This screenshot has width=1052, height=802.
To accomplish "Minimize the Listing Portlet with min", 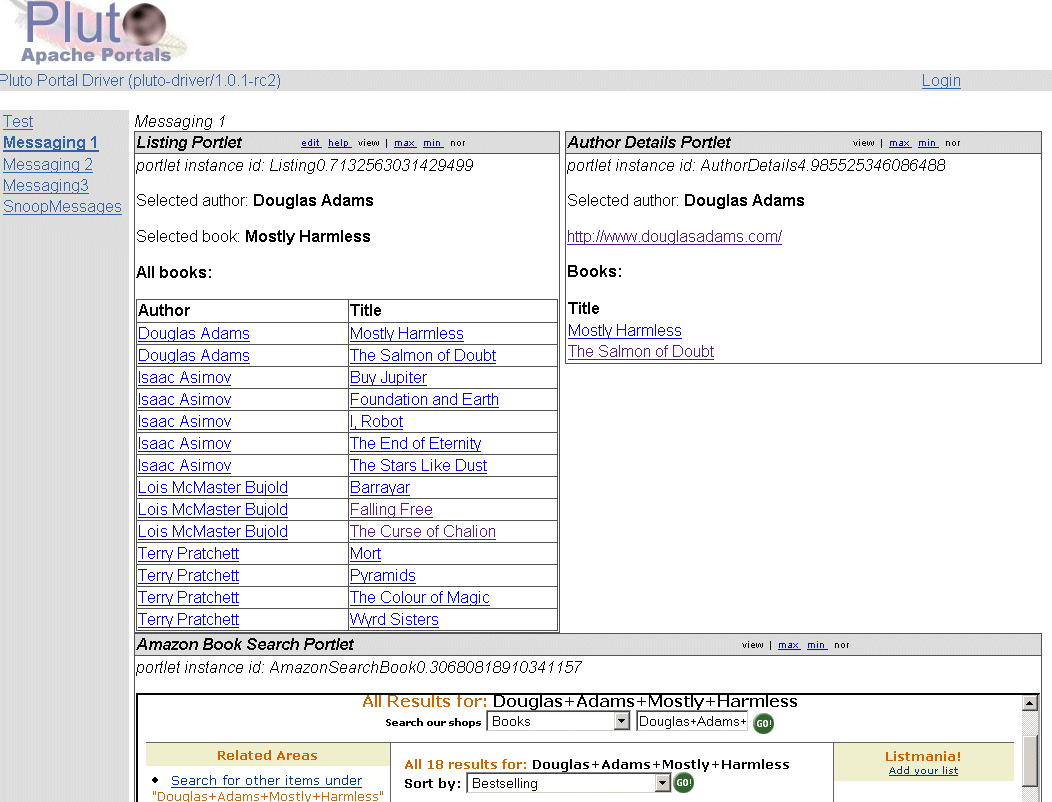I will [432, 143].
